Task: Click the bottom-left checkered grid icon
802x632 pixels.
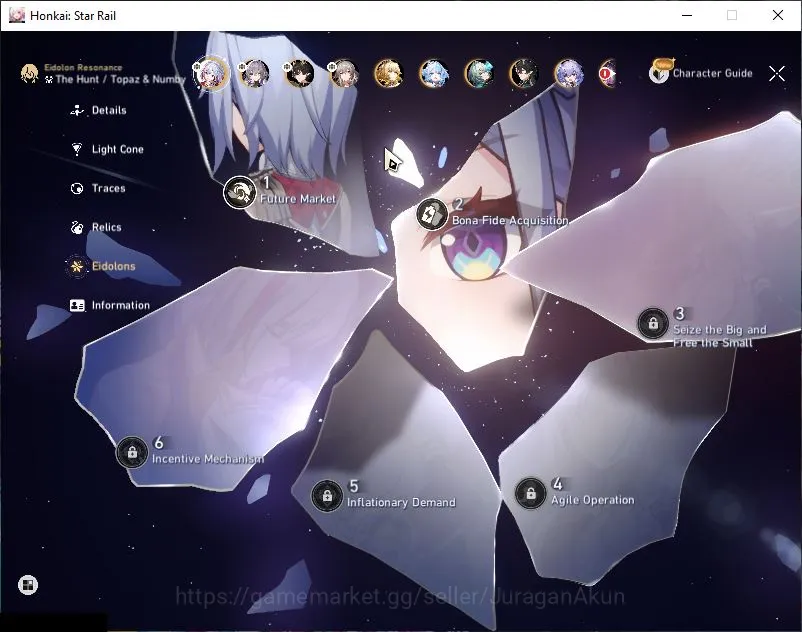Action: tap(28, 585)
